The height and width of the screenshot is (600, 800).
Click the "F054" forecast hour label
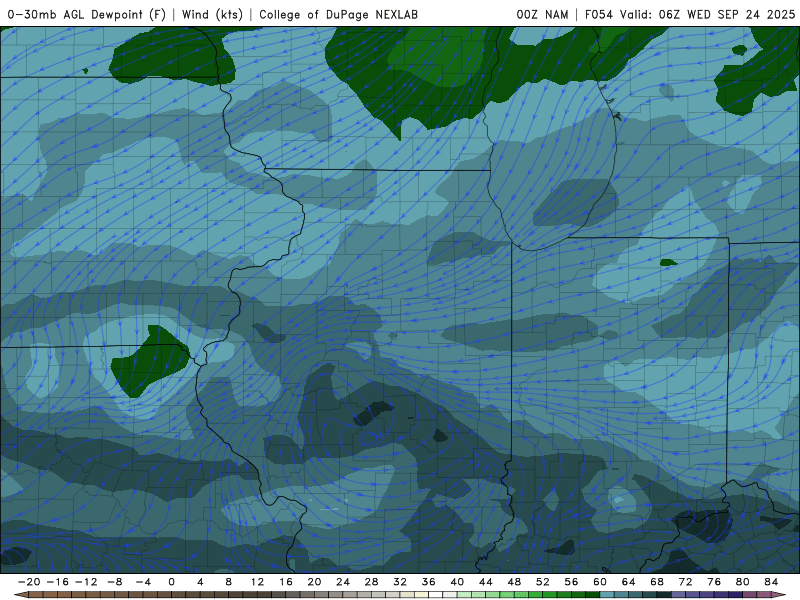[x=598, y=14]
